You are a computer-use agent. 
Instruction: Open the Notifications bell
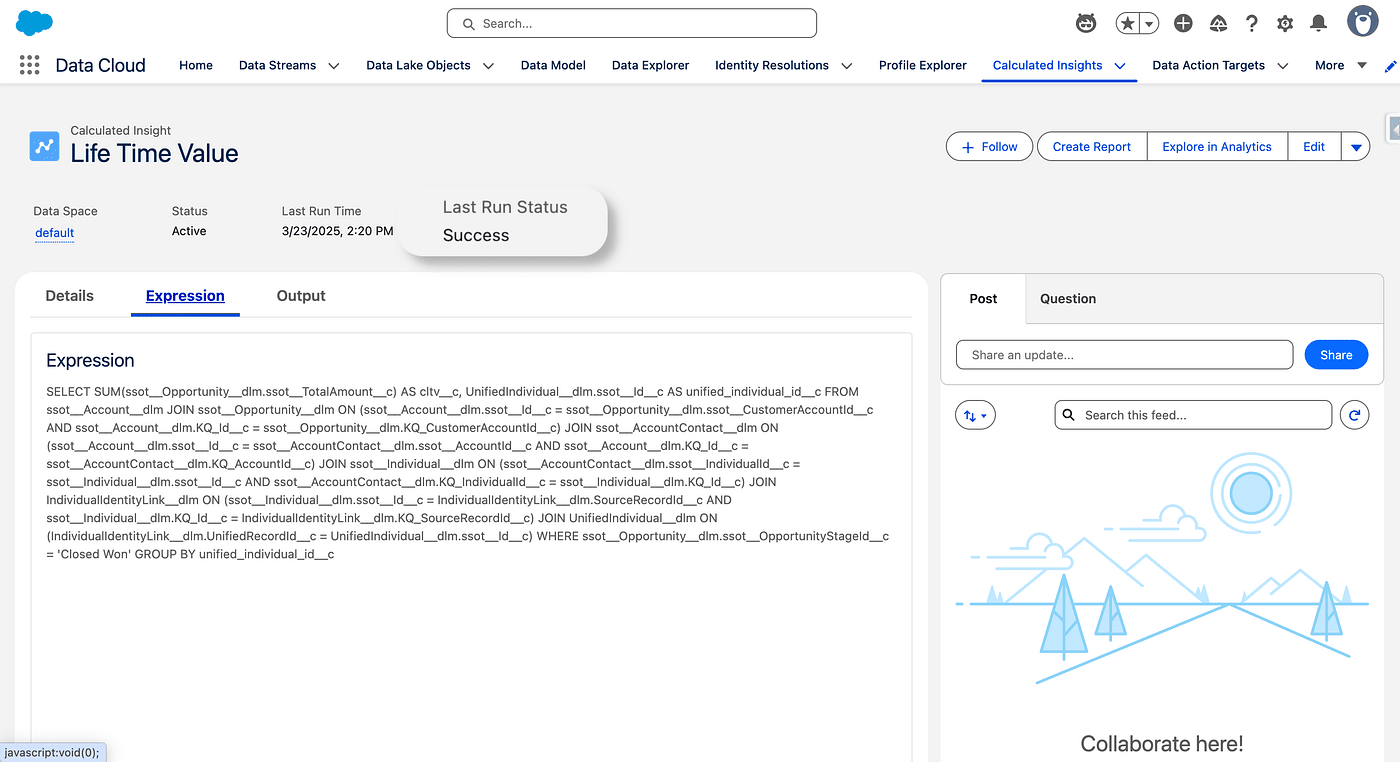point(1319,23)
